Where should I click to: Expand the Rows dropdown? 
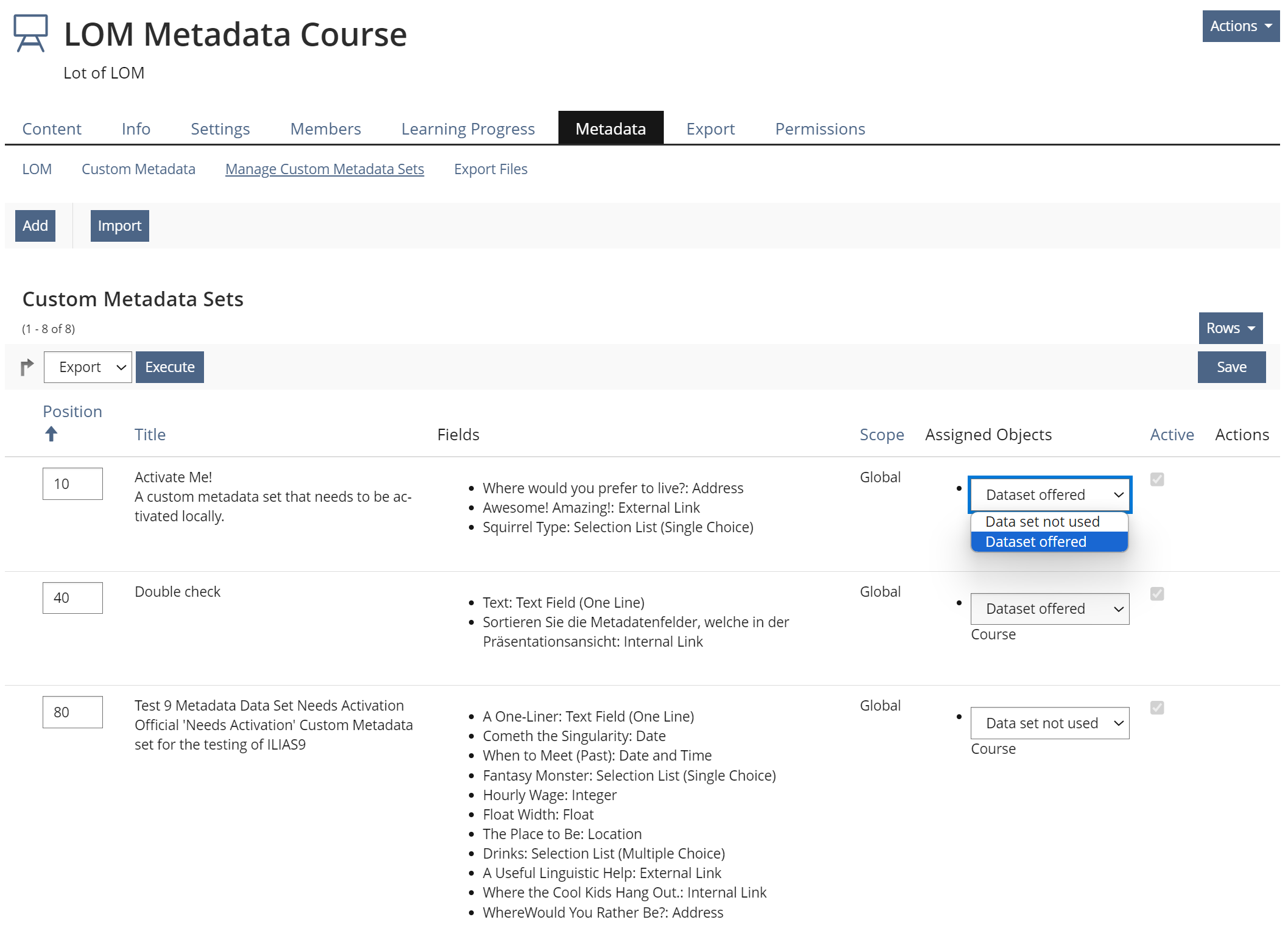click(x=1230, y=328)
